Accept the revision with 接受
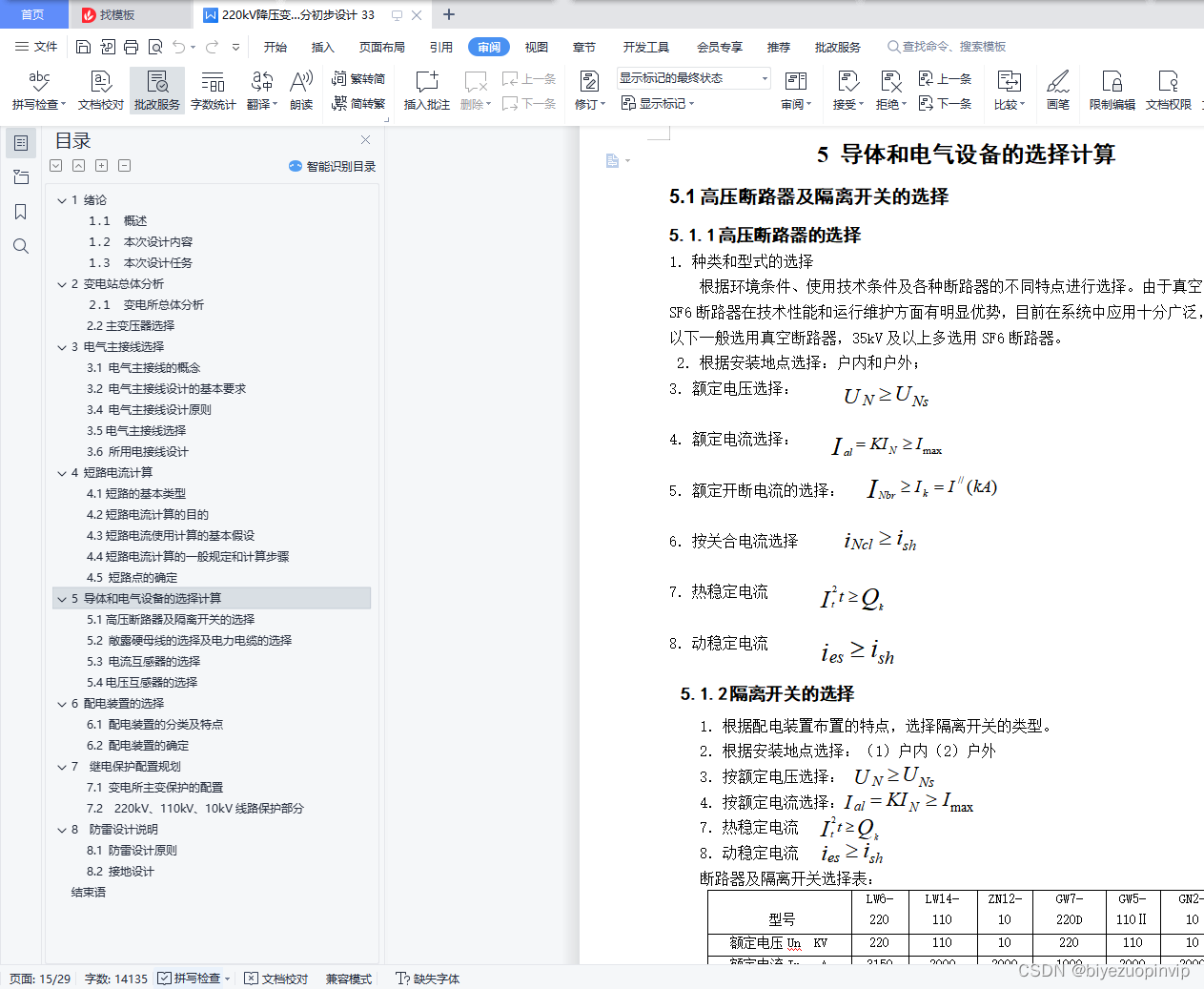This screenshot has width=1204, height=989. [x=847, y=91]
